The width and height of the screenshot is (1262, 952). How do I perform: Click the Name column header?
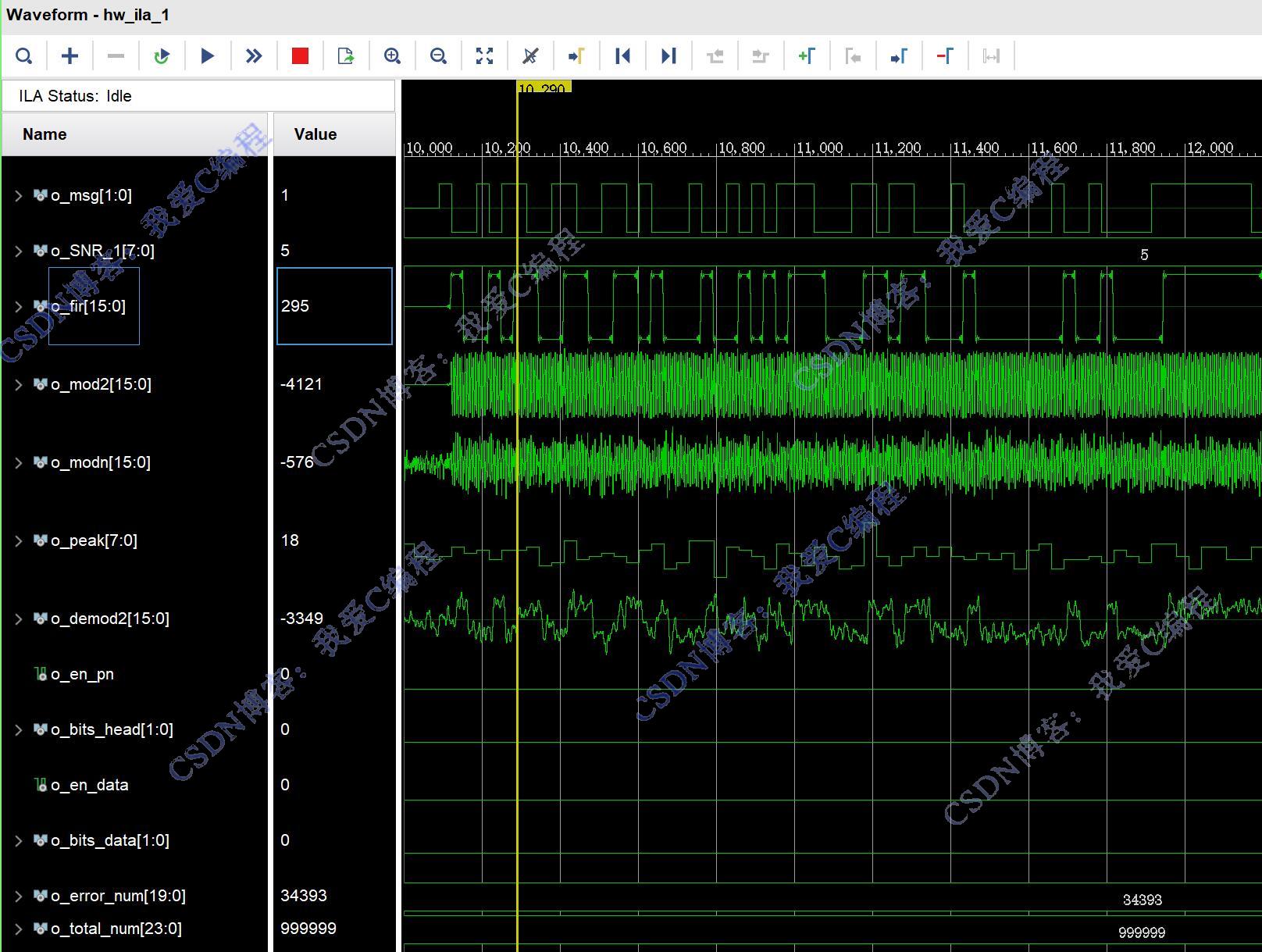134,134
